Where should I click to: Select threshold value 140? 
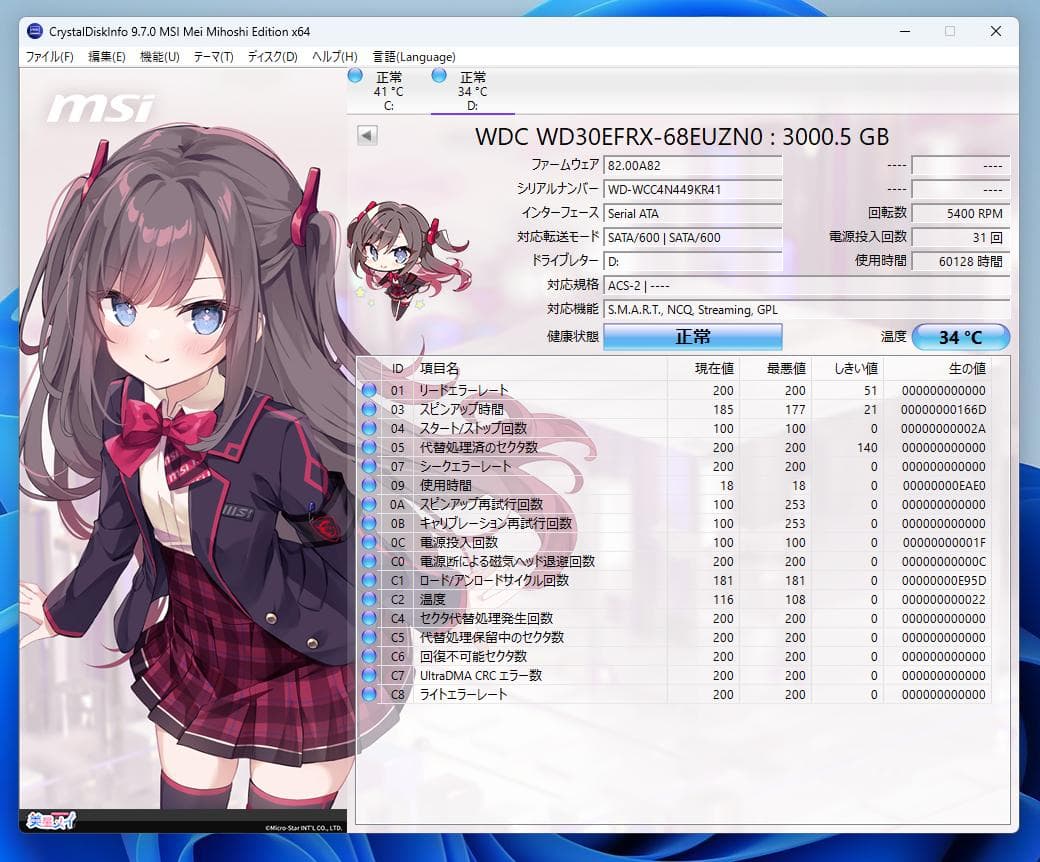click(867, 448)
